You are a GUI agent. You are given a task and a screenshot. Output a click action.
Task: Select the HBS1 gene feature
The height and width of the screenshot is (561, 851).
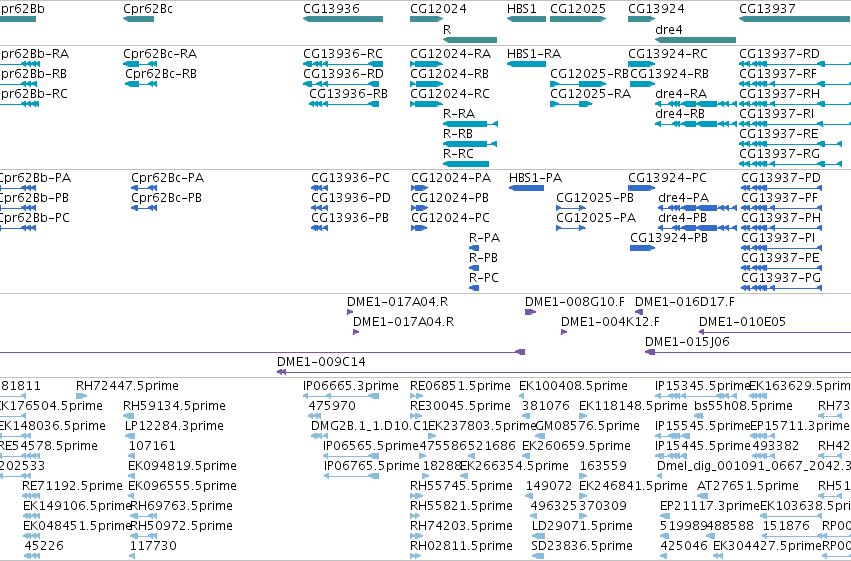(526, 19)
